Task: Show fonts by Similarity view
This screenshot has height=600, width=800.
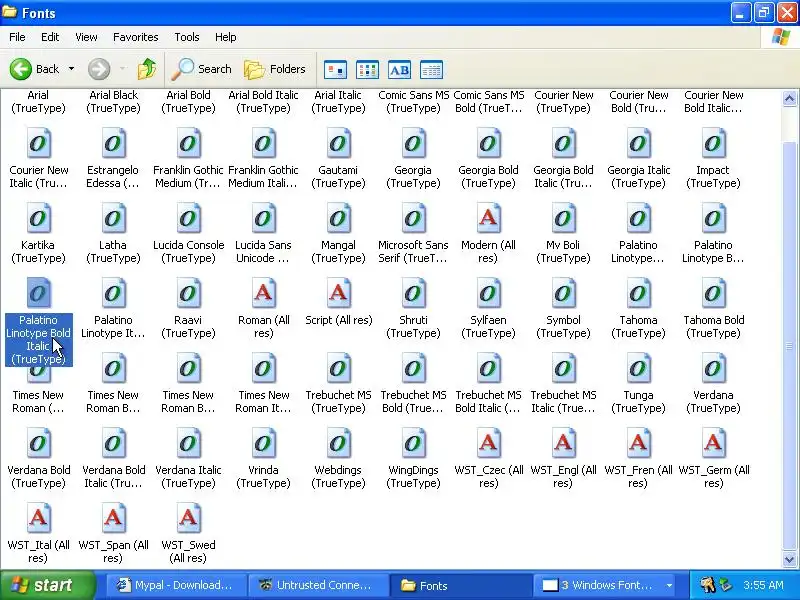Action: (399, 69)
